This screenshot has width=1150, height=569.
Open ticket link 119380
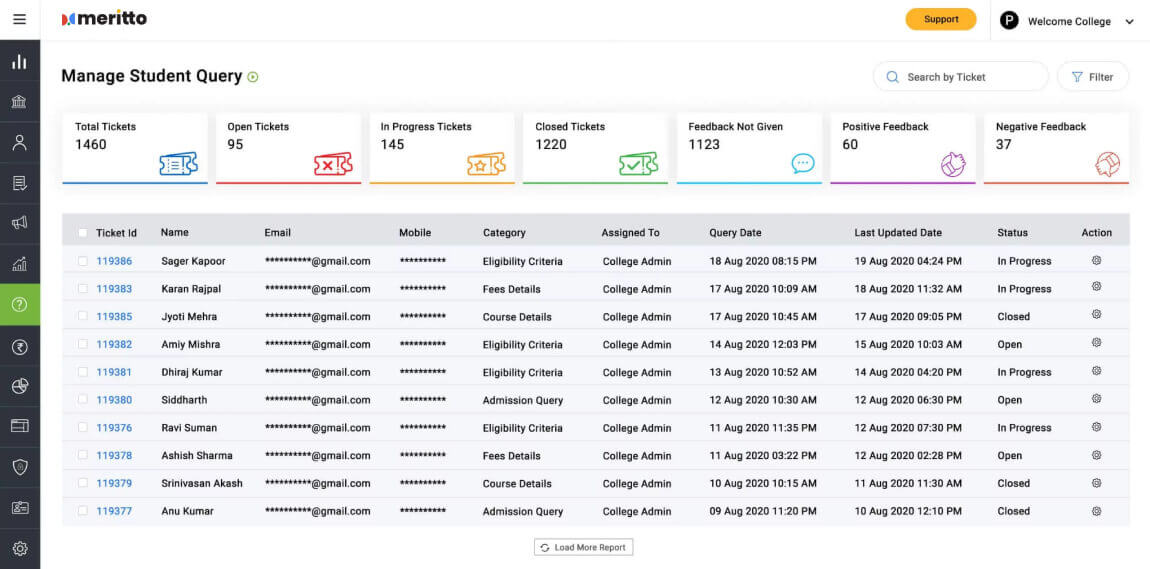click(x=114, y=400)
